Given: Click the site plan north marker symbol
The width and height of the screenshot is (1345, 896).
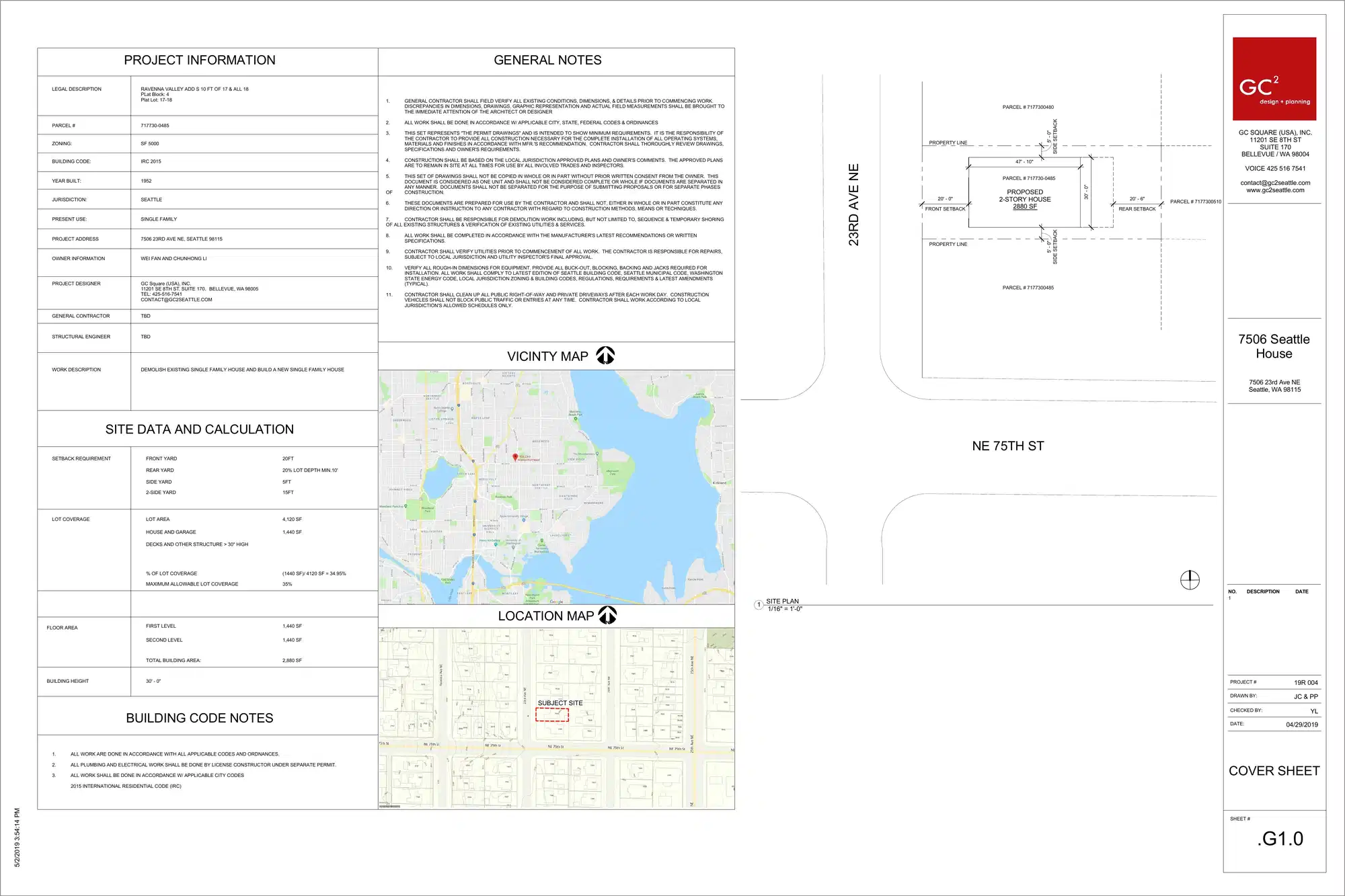Looking at the screenshot, I should click(1190, 579).
